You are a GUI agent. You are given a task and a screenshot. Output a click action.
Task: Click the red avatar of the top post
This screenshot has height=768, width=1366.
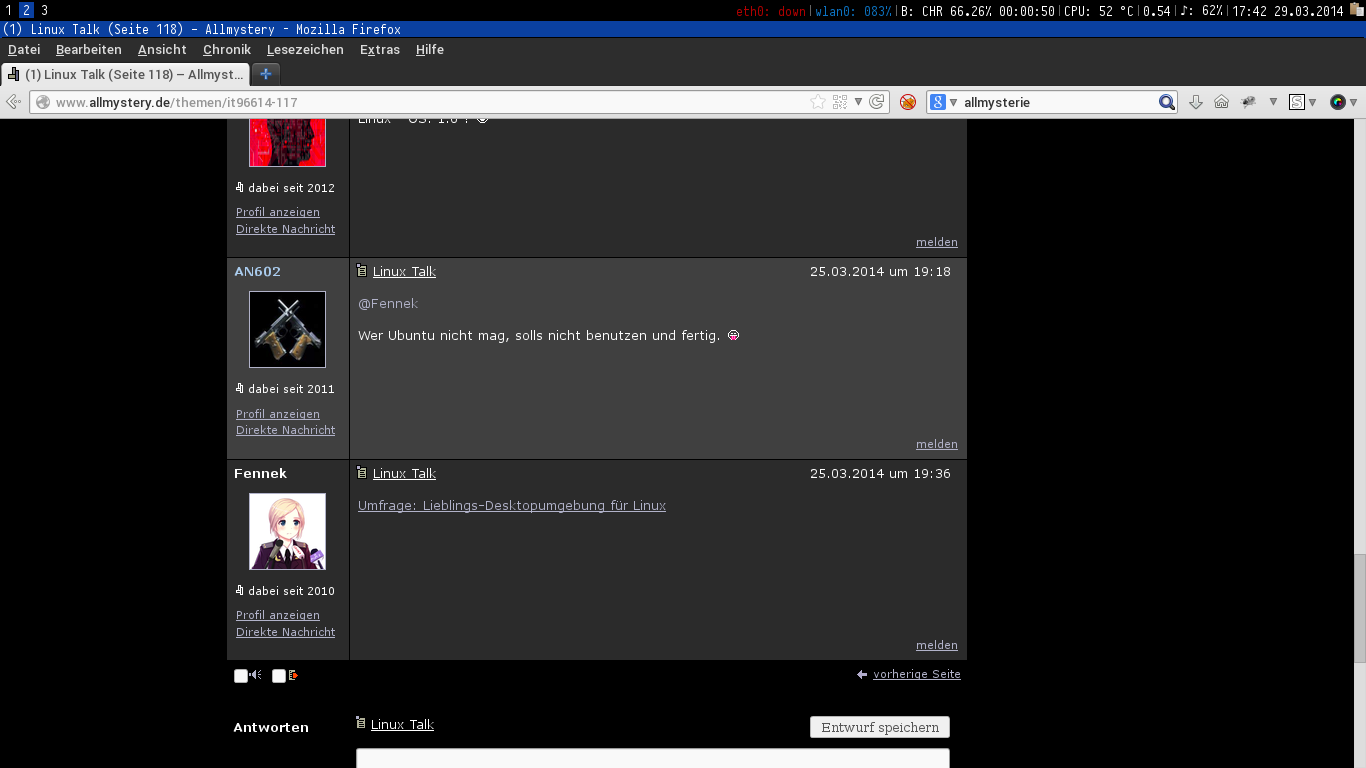click(x=287, y=142)
